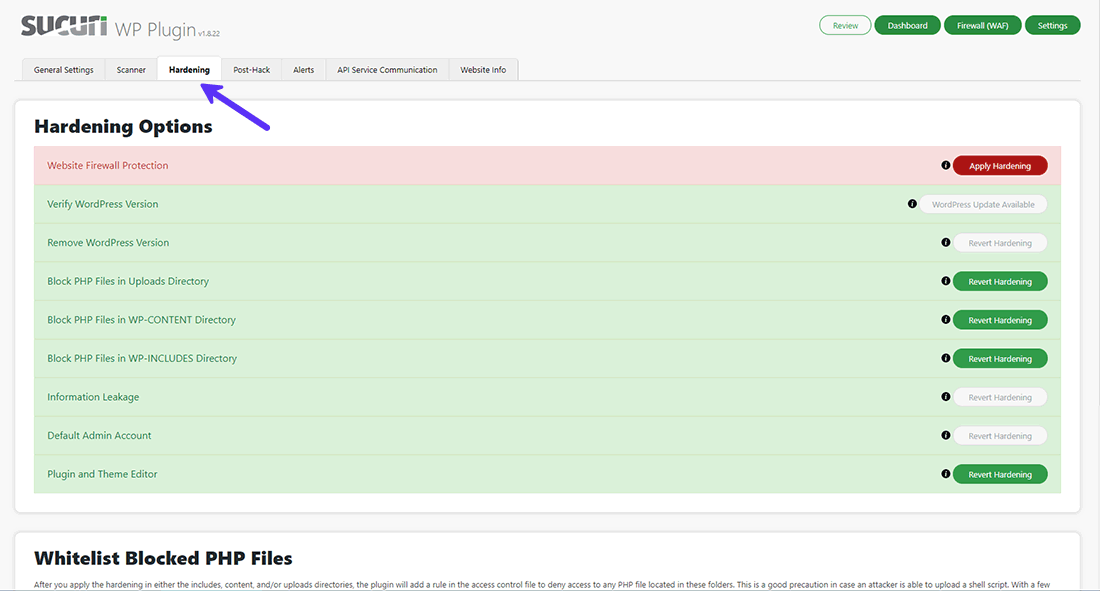Click the Sucuri logo
The image size is (1100, 591).
tap(64, 27)
